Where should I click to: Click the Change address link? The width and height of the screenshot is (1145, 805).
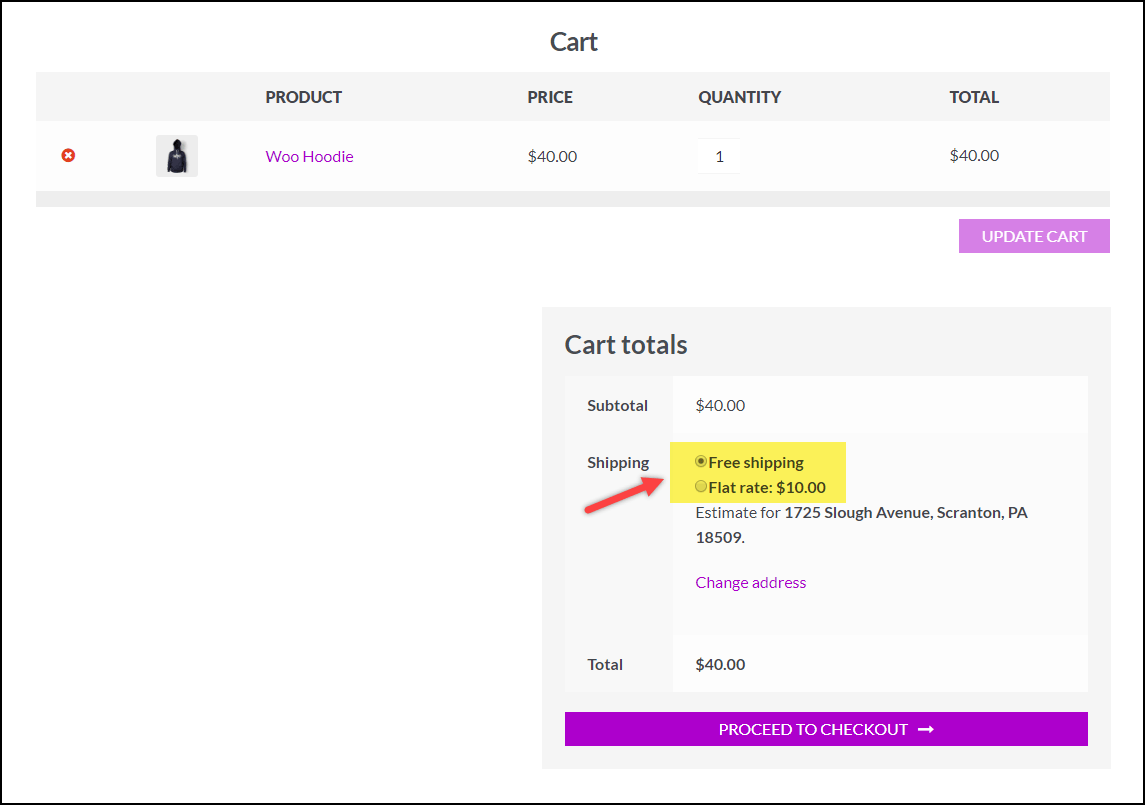(751, 582)
